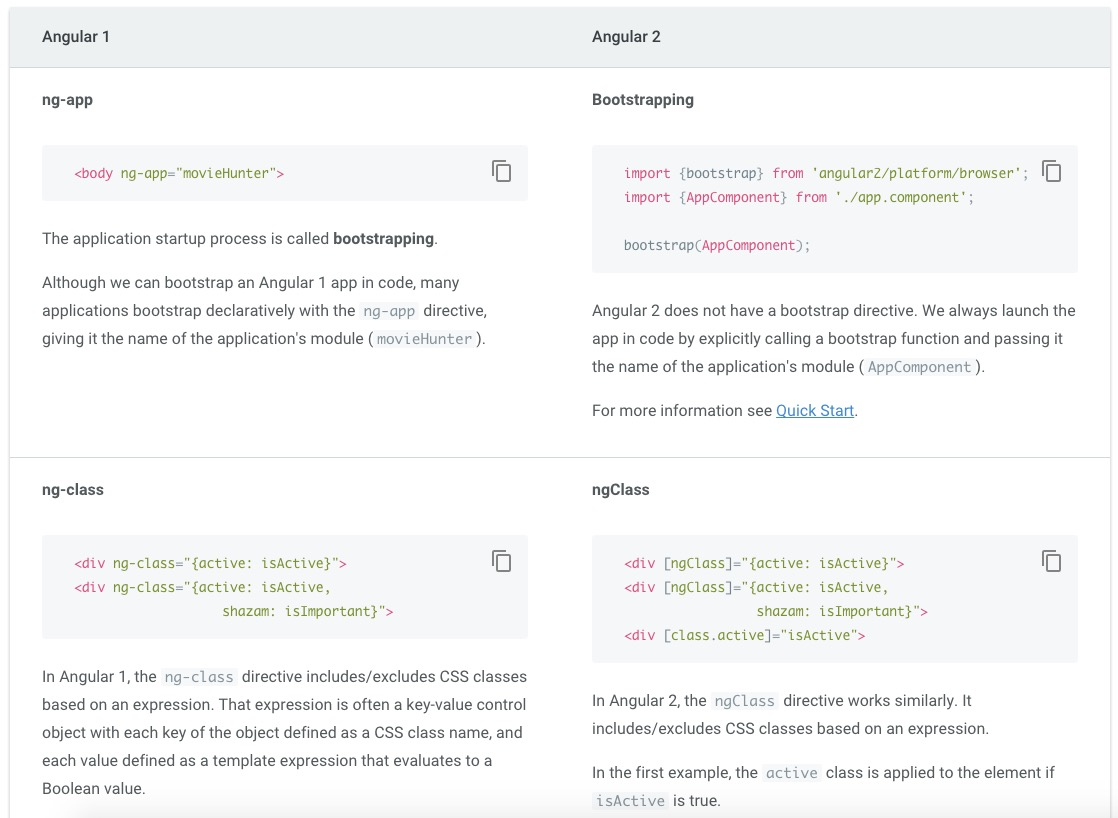Click the first div ng-class code line
This screenshot has width=1118, height=818.
click(x=210, y=563)
